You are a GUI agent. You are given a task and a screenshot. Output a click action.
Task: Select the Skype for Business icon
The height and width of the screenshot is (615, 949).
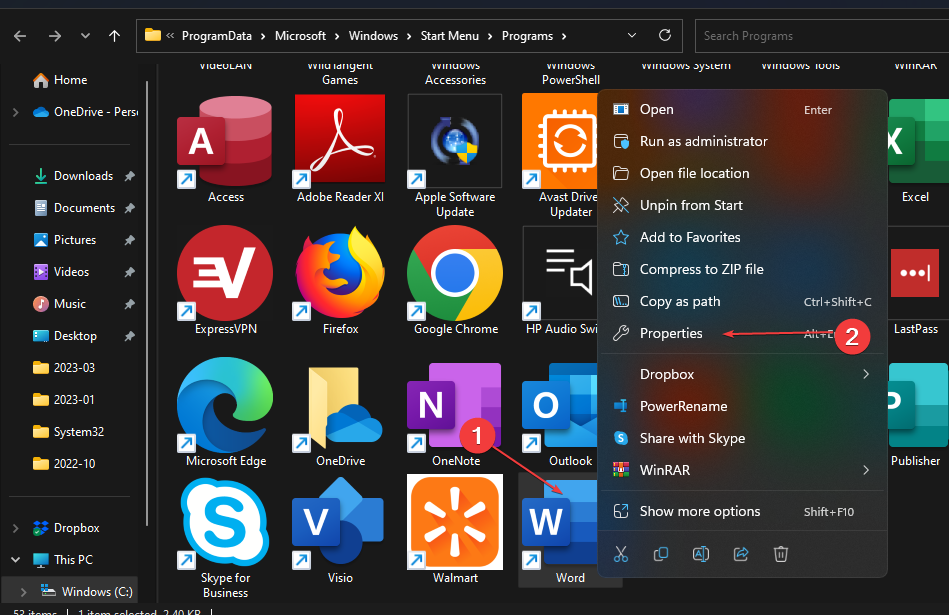pos(225,523)
